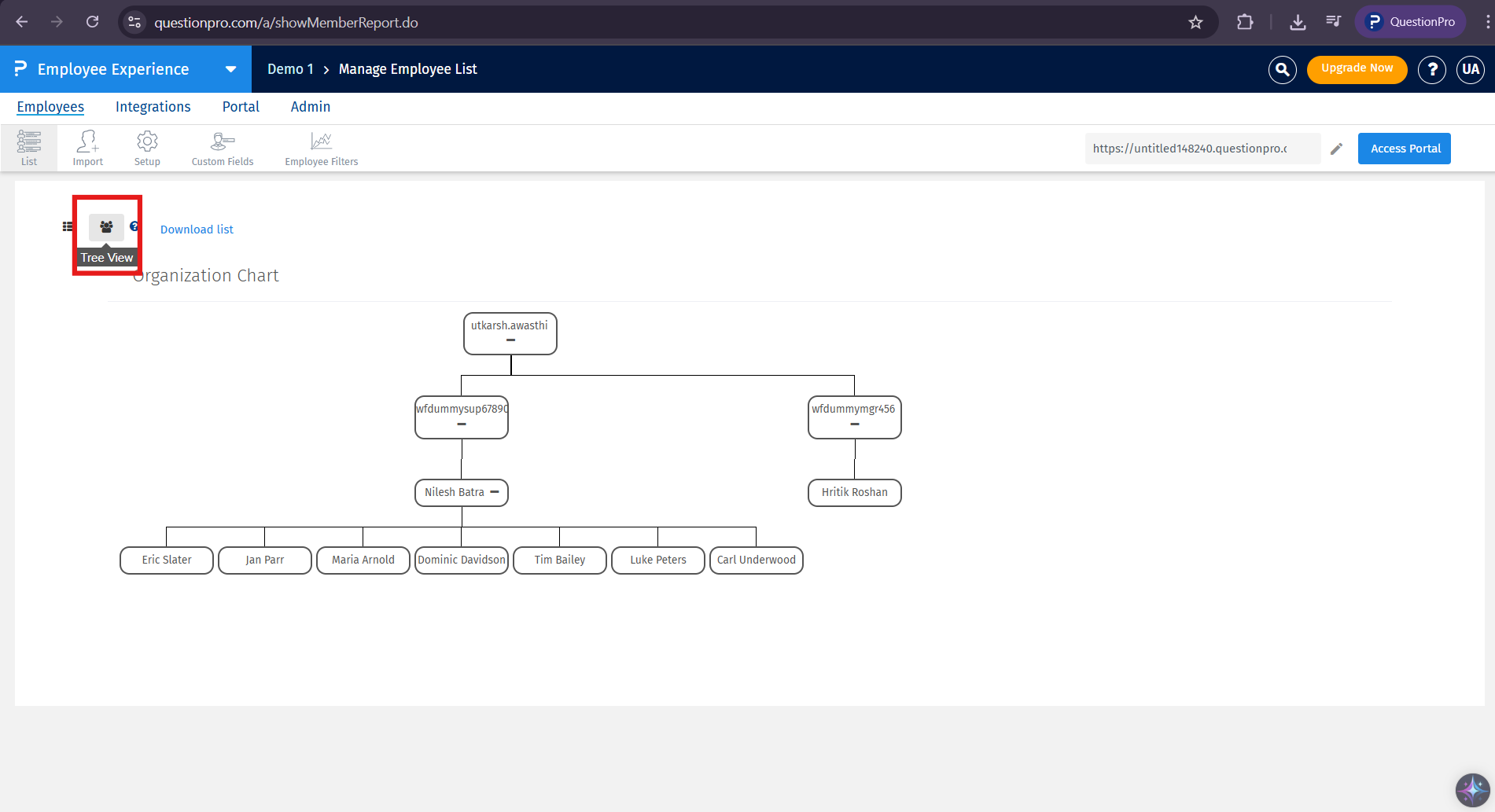The width and height of the screenshot is (1495, 812).
Task: Click the question mark help icon top right
Action: pyautogui.click(x=1431, y=69)
